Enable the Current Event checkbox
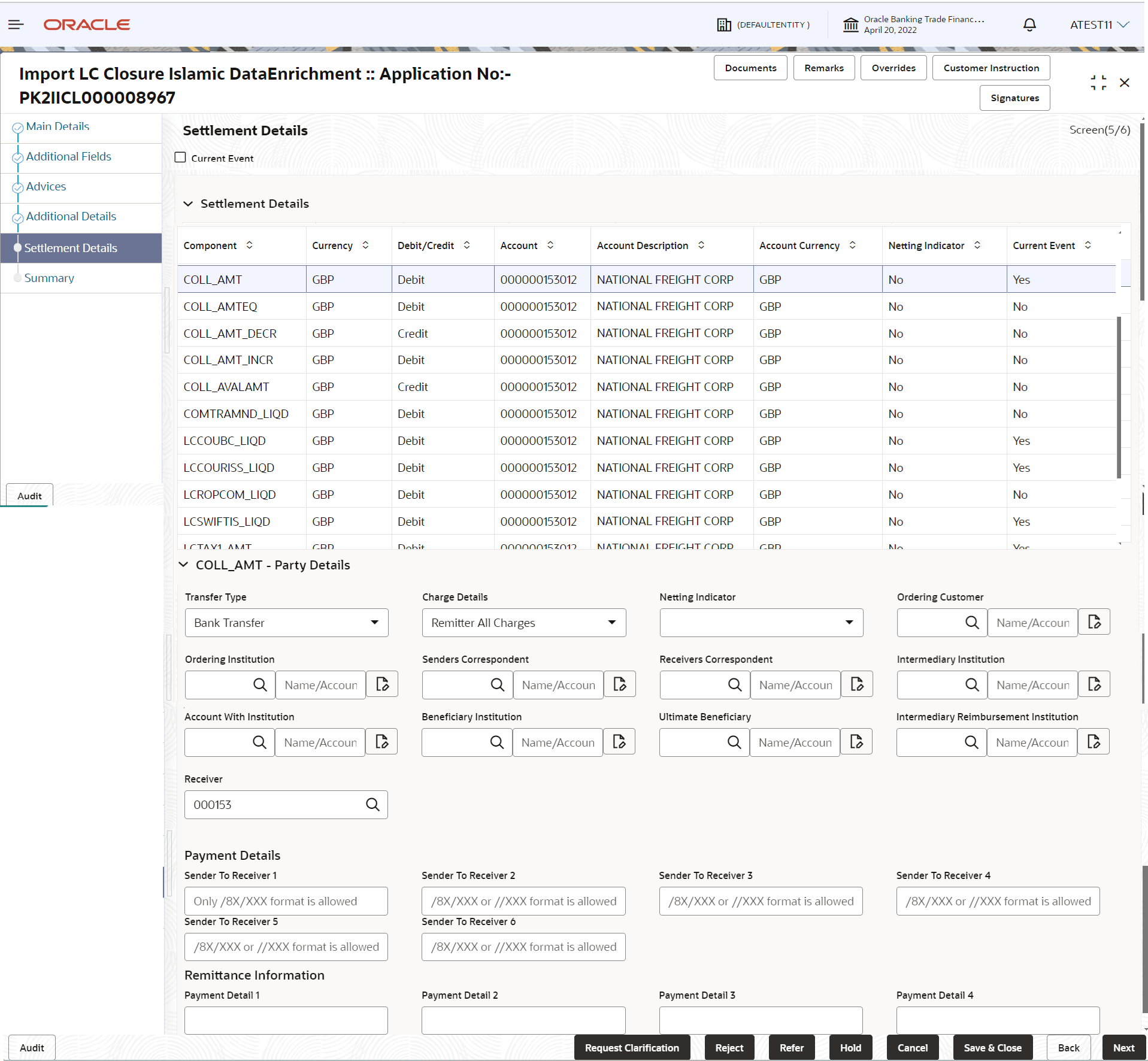Viewport: 1148px width, 1061px height. click(180, 157)
